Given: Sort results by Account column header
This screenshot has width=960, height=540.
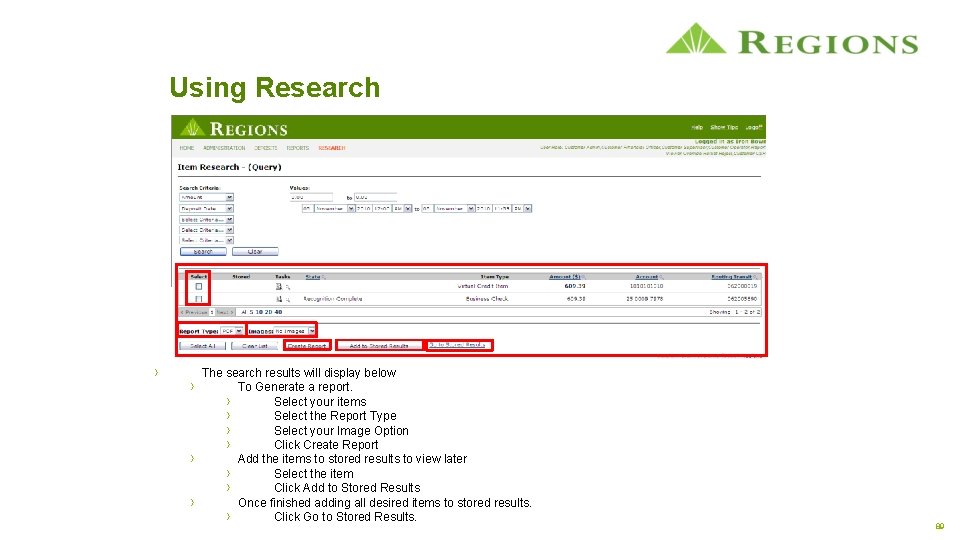Looking at the screenshot, I should [x=647, y=277].
